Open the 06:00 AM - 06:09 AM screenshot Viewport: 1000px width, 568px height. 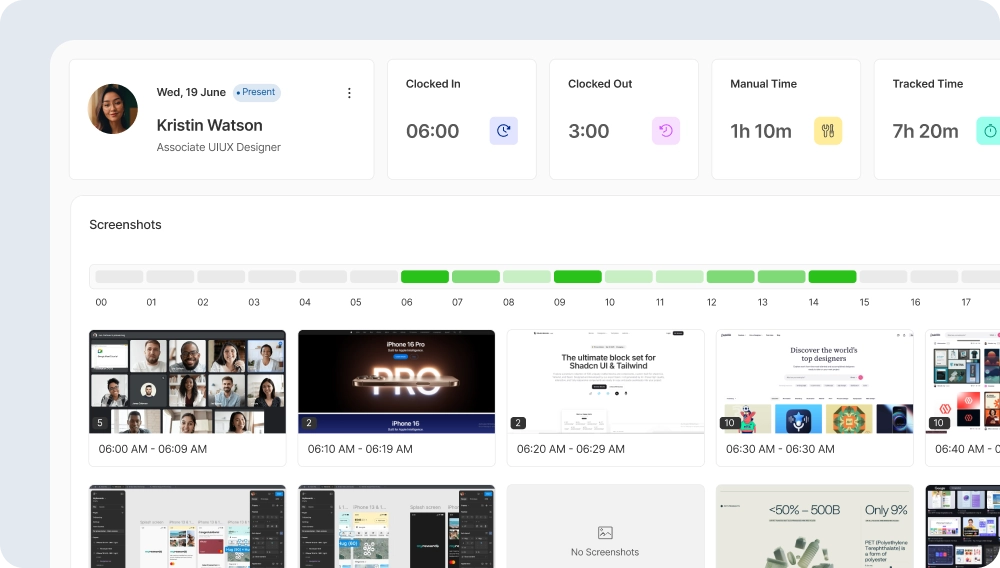[x=188, y=382]
